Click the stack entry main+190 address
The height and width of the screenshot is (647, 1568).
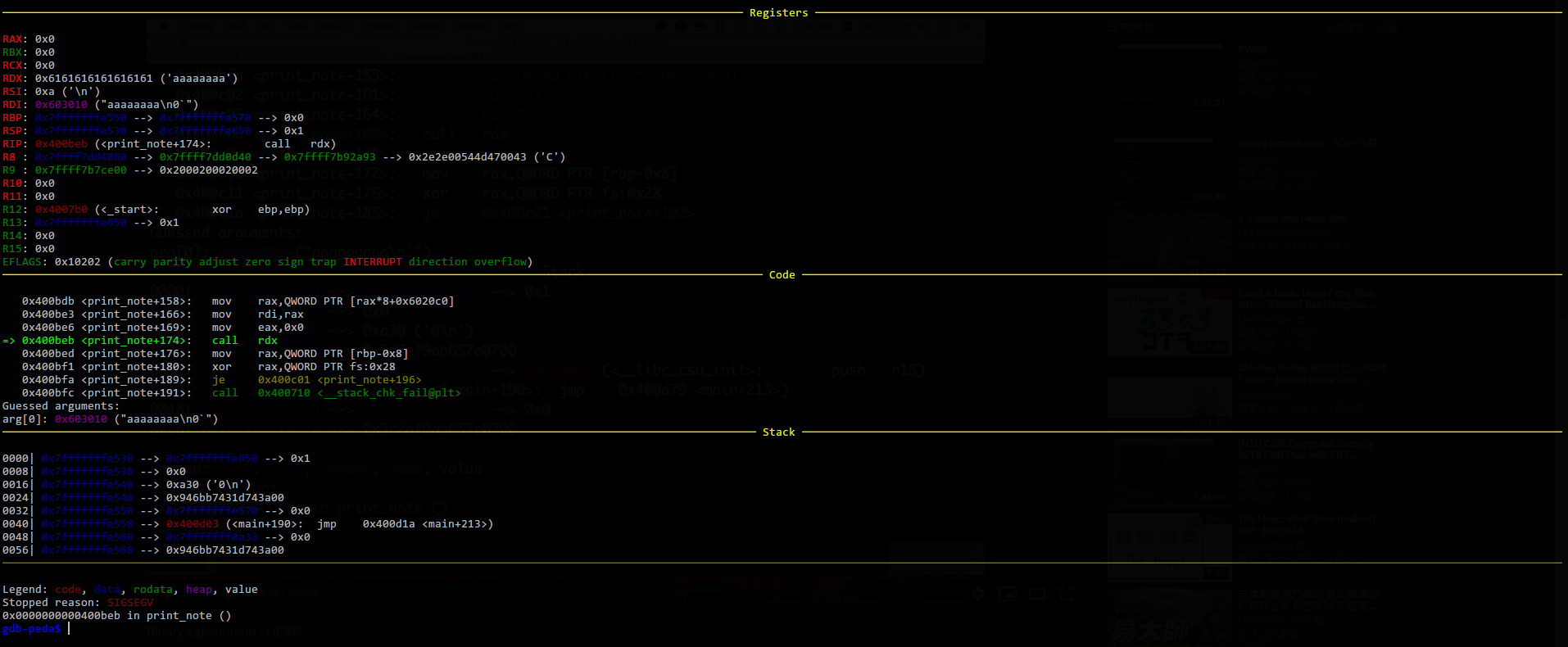click(192, 524)
